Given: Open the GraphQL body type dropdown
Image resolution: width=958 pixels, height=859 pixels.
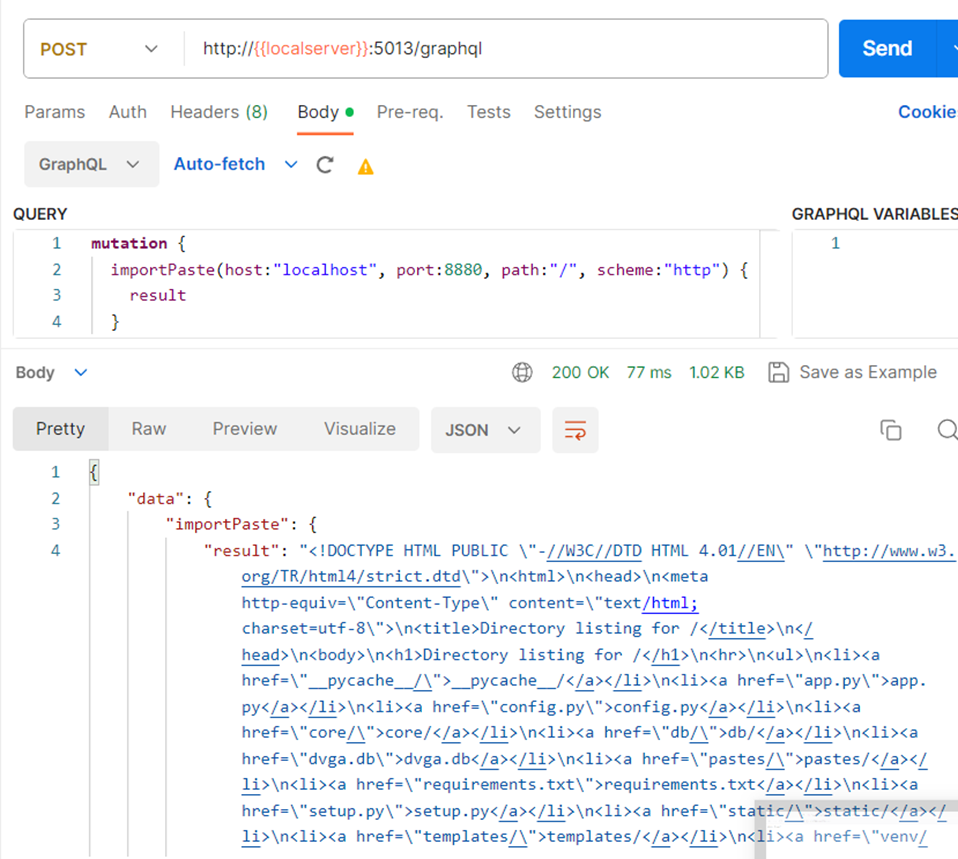Looking at the screenshot, I should (x=91, y=164).
